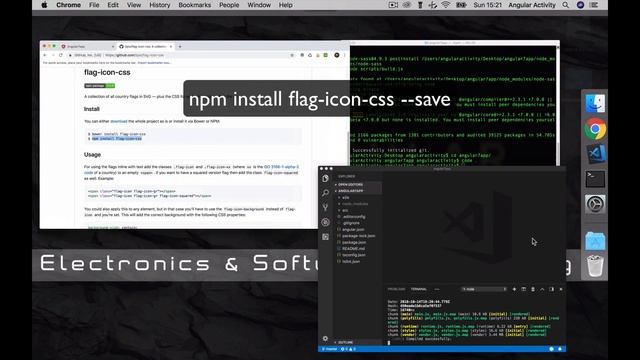This screenshot has height=360, width=640.
Task: Click the npm package version badge
Action: point(100,86)
